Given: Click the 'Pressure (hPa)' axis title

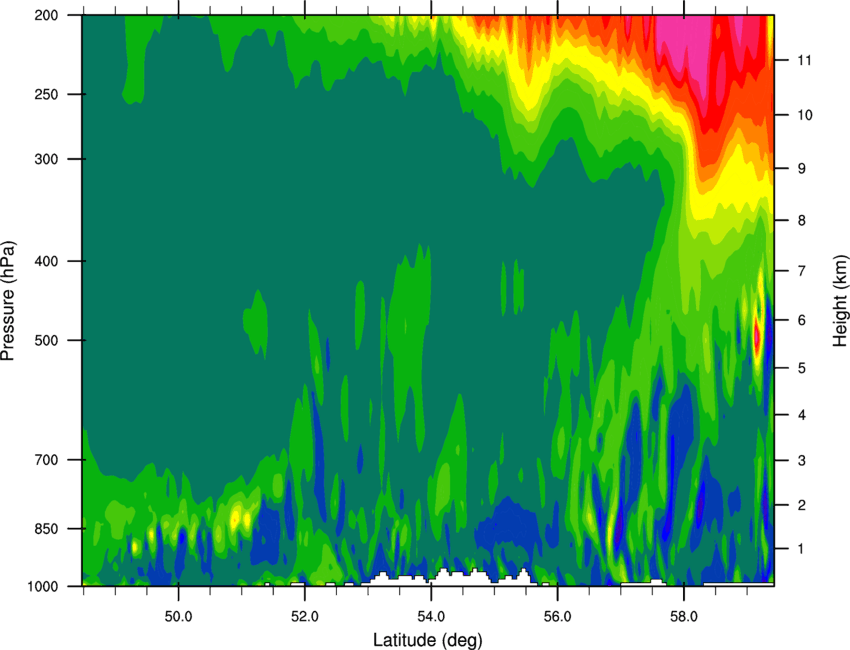Looking at the screenshot, I should coord(8,300).
